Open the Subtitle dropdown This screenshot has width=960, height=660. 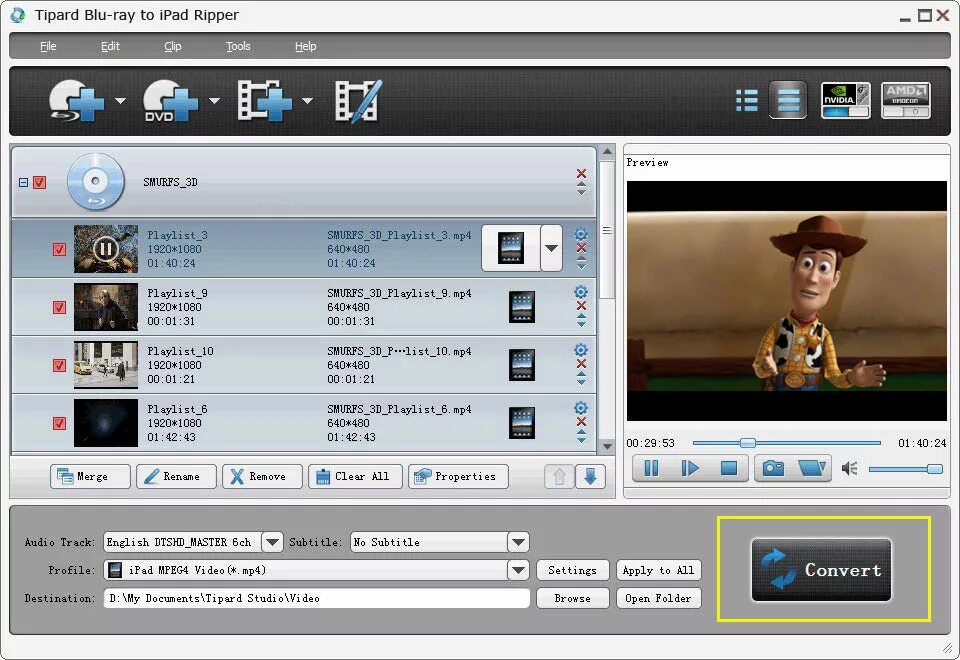(x=519, y=542)
